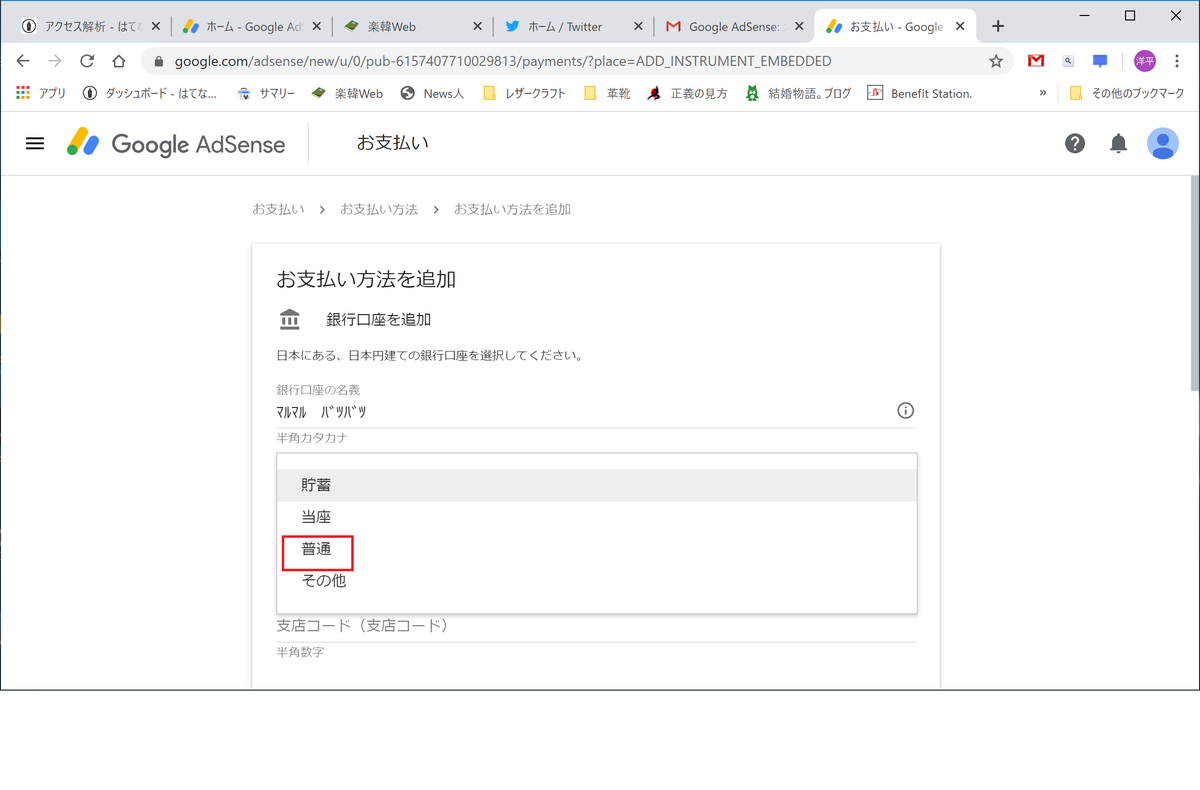This screenshot has height=790, width=1200.
Task: Open the help question mark icon
Action: click(1075, 144)
